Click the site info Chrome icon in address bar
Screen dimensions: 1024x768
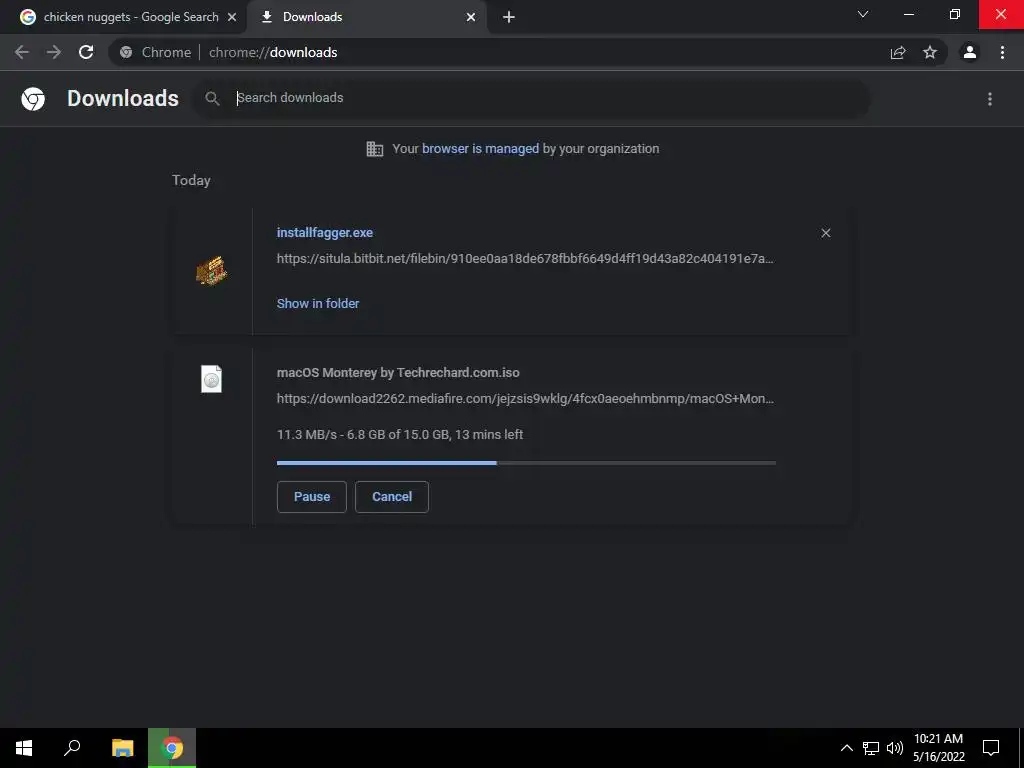click(126, 52)
